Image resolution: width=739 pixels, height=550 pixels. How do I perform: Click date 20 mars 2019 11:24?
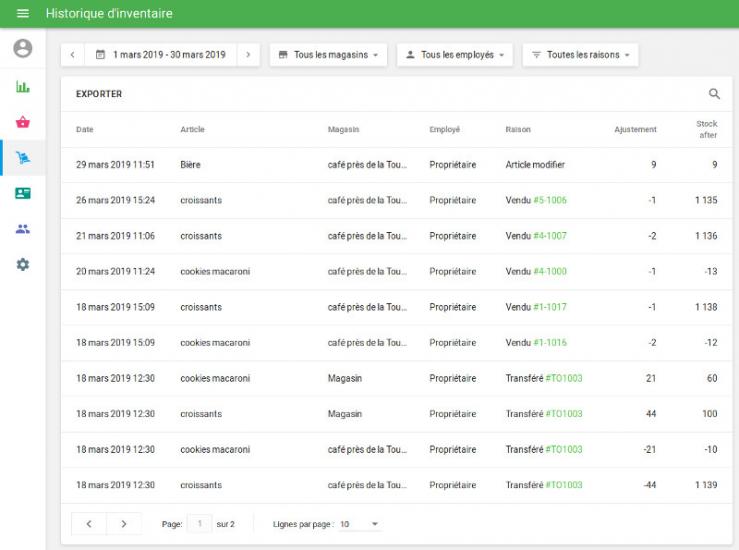115,271
